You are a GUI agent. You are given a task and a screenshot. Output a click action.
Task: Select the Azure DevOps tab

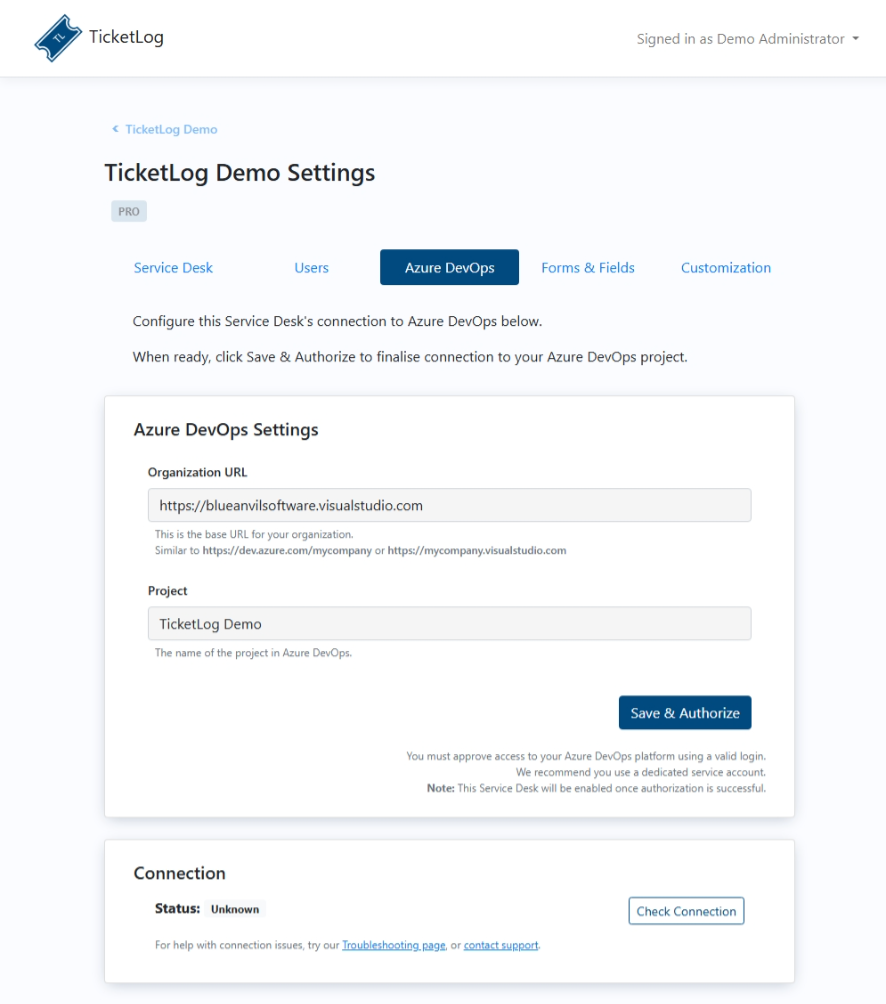click(x=449, y=267)
